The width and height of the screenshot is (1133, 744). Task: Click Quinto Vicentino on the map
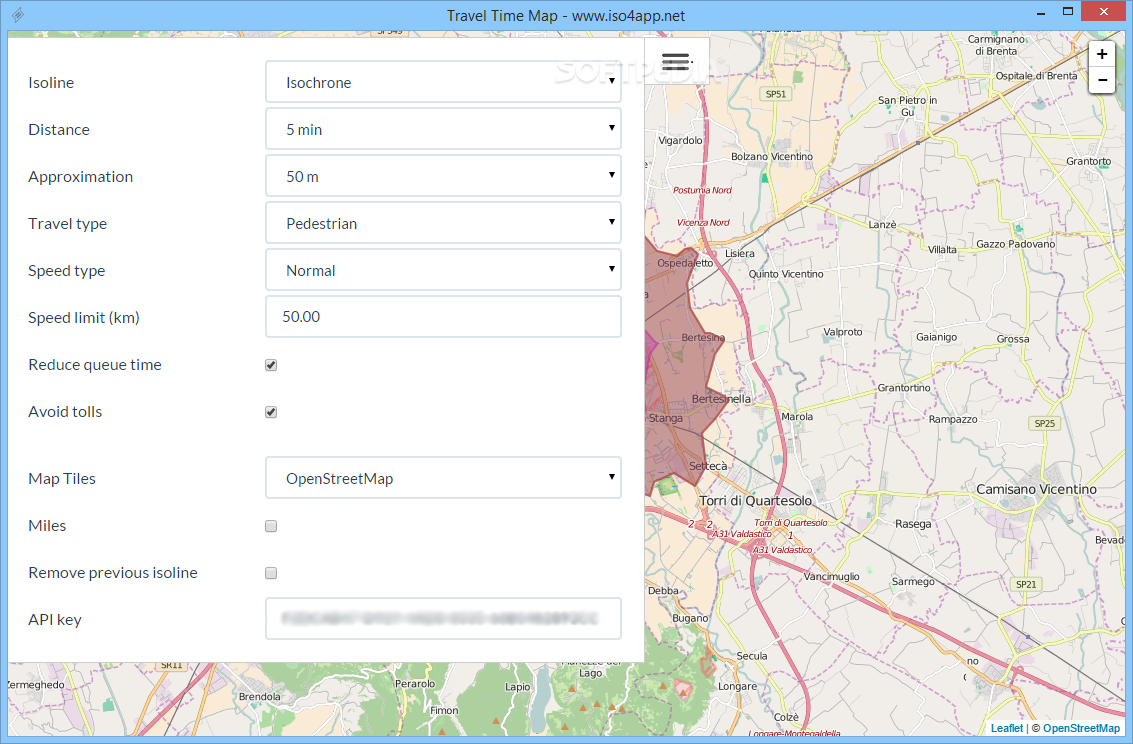pyautogui.click(x=785, y=274)
